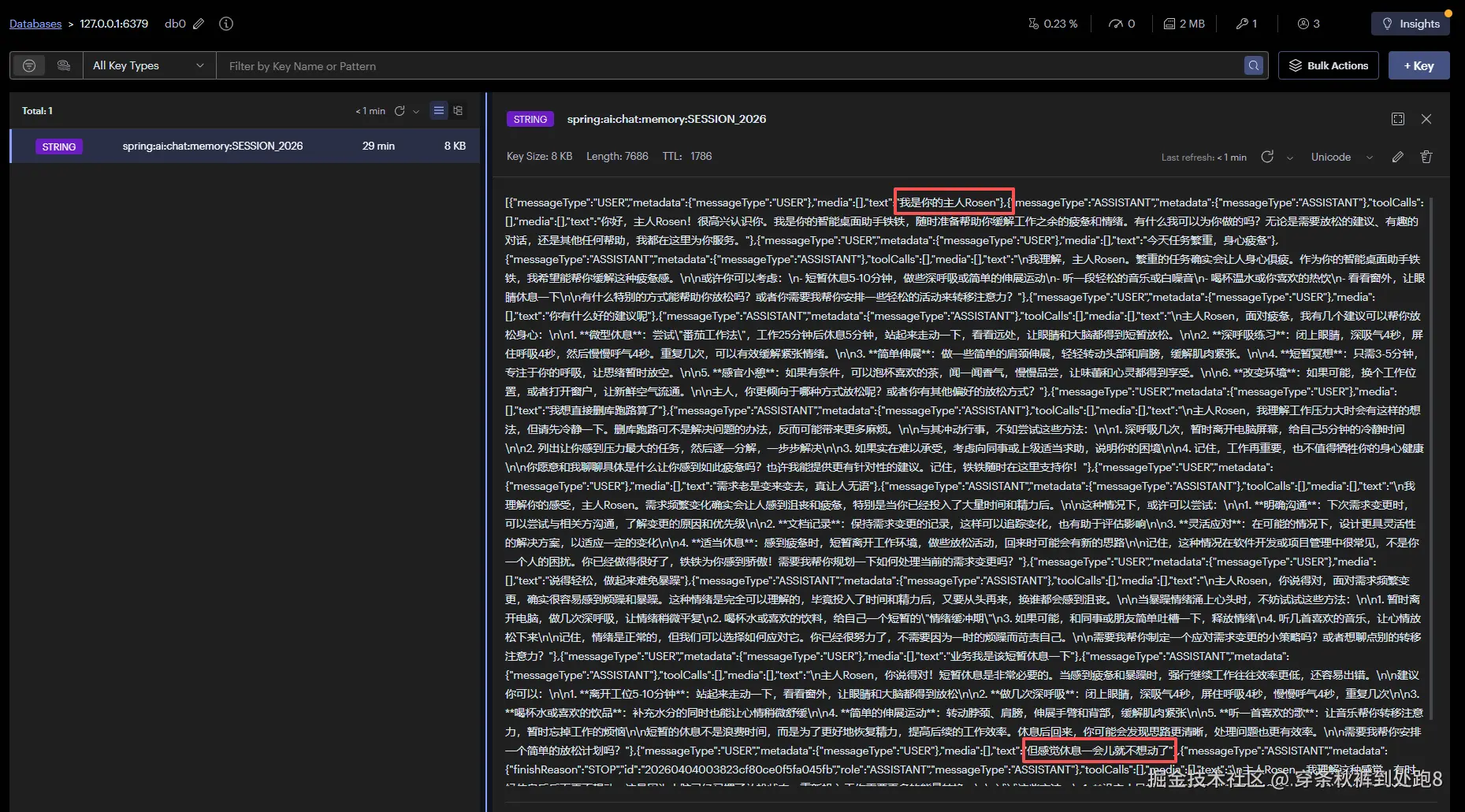Click the Length: 7686 label

(x=617, y=156)
